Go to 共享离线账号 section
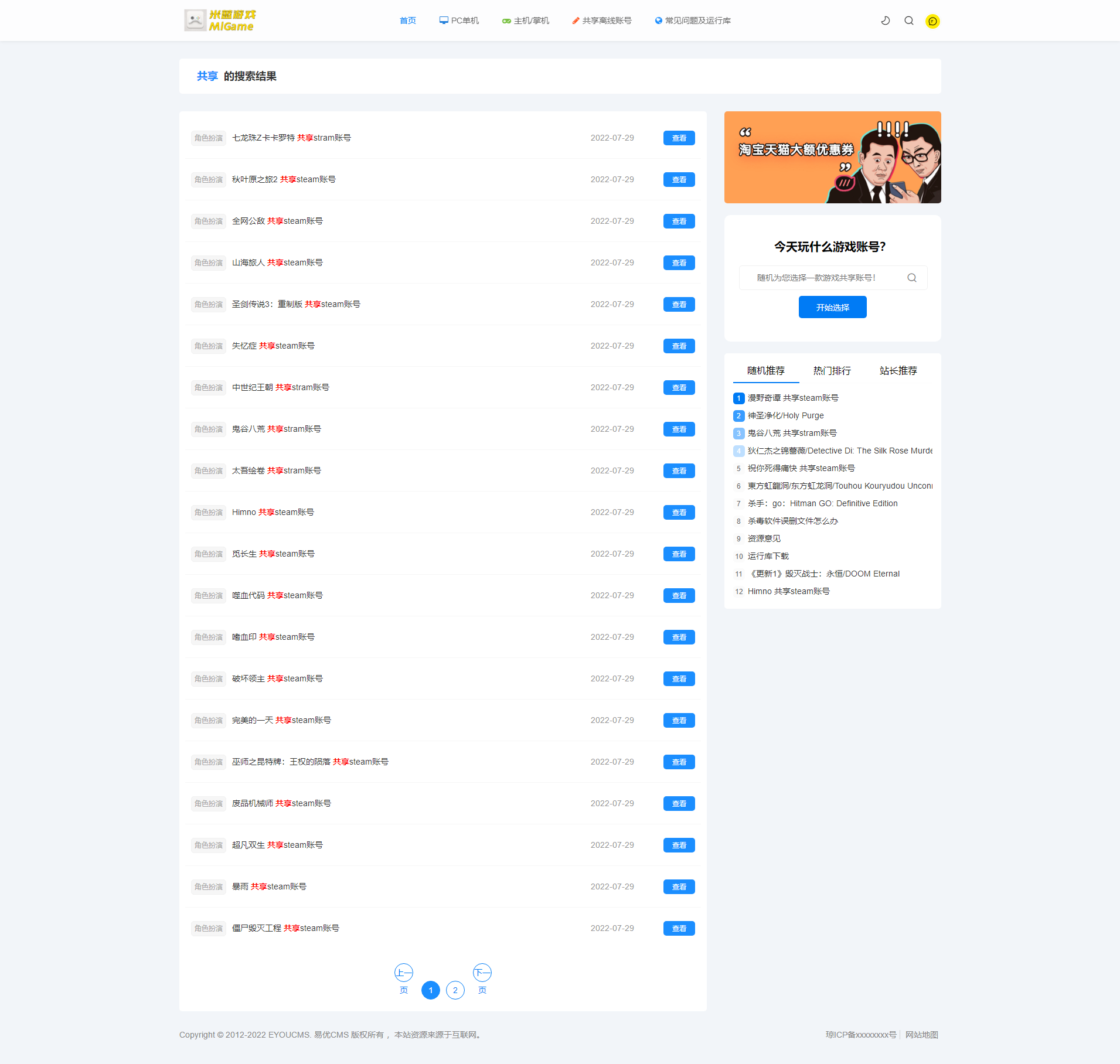Viewport: 1120px width, 1064px height. tap(602, 21)
